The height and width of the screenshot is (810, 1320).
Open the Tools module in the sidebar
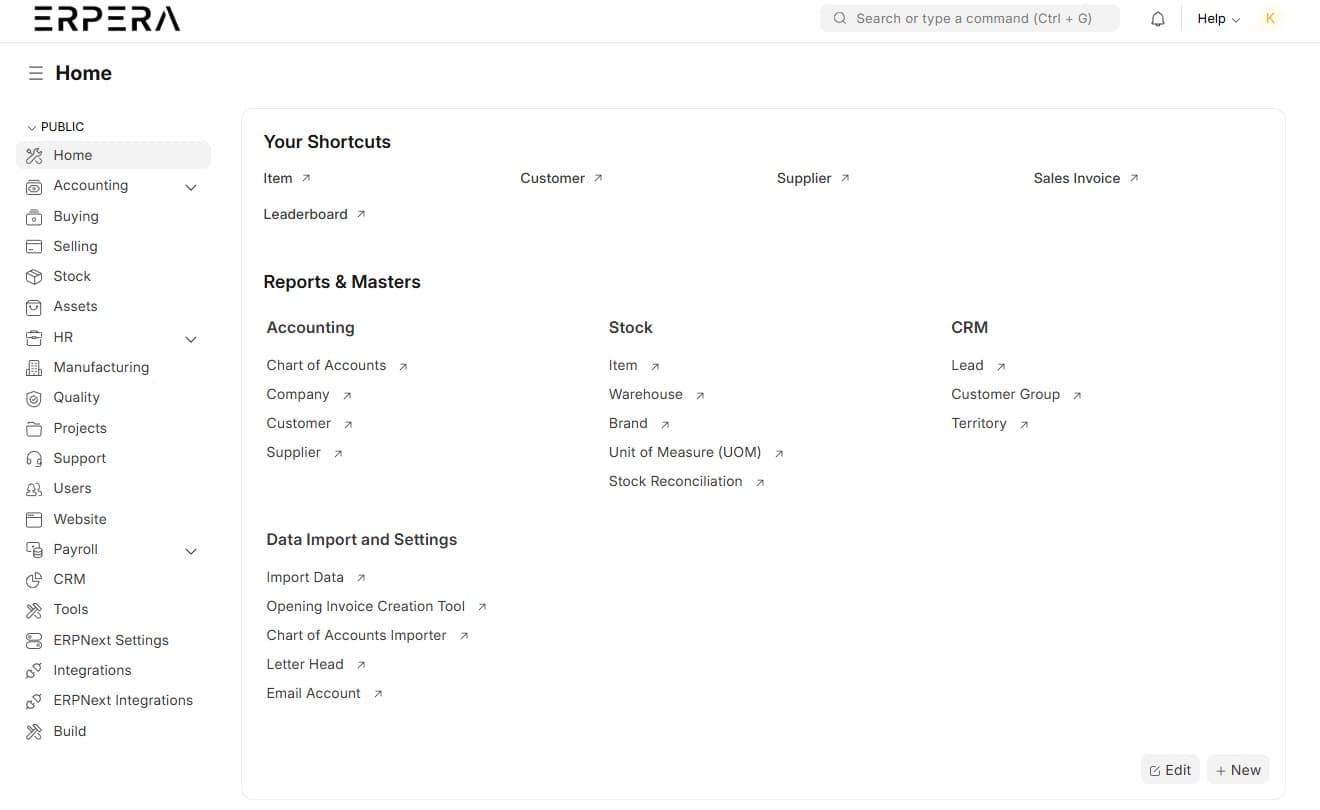70,609
